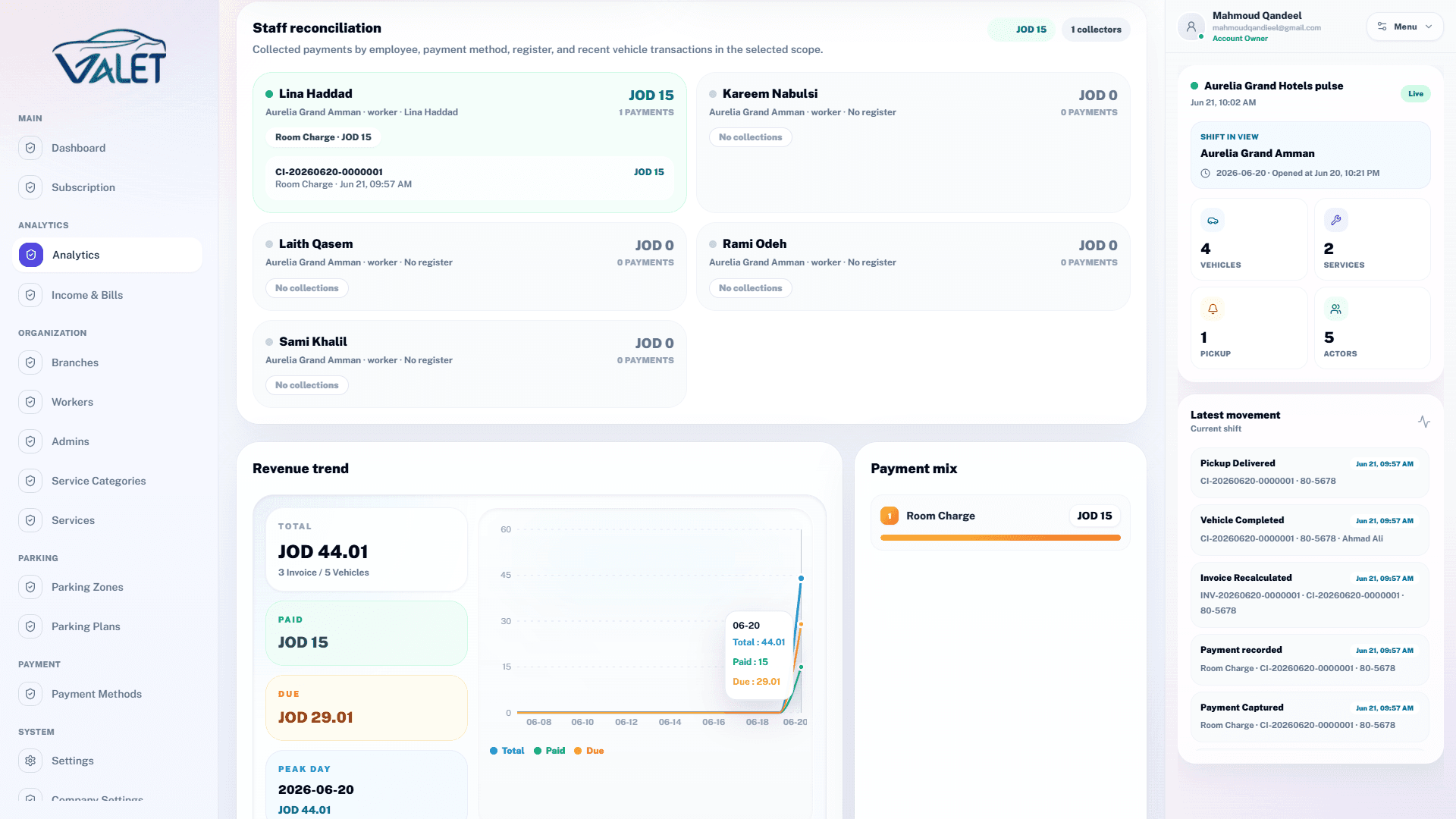Click the Payment Methods shield icon
The height and width of the screenshot is (819, 1456).
(30, 694)
